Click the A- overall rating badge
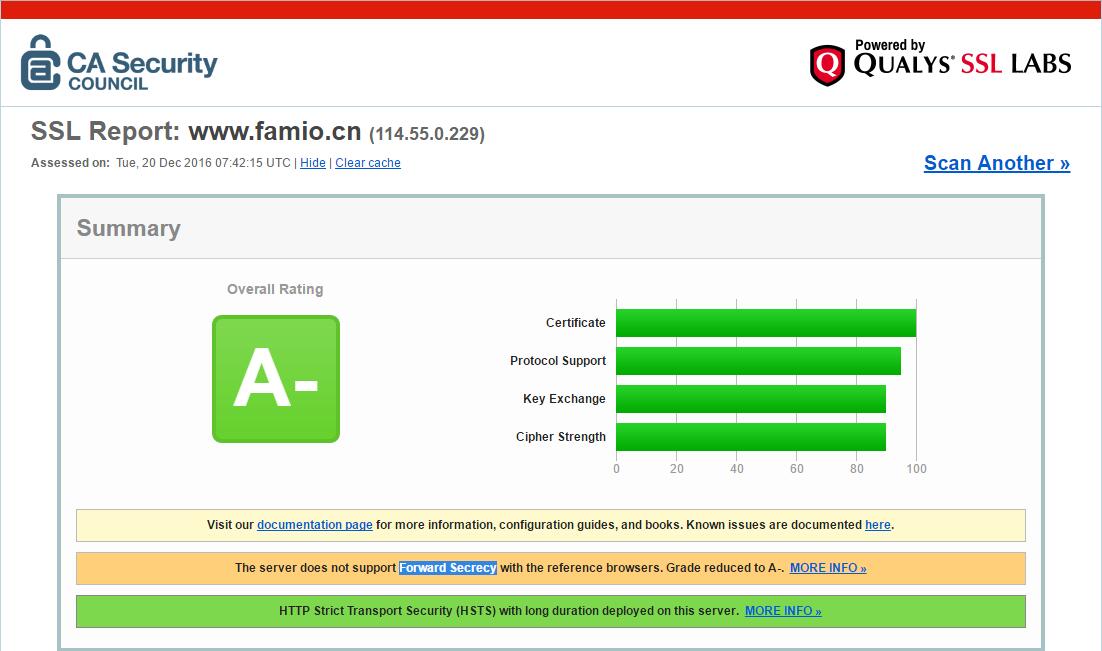The height and width of the screenshot is (651, 1102). click(x=276, y=379)
